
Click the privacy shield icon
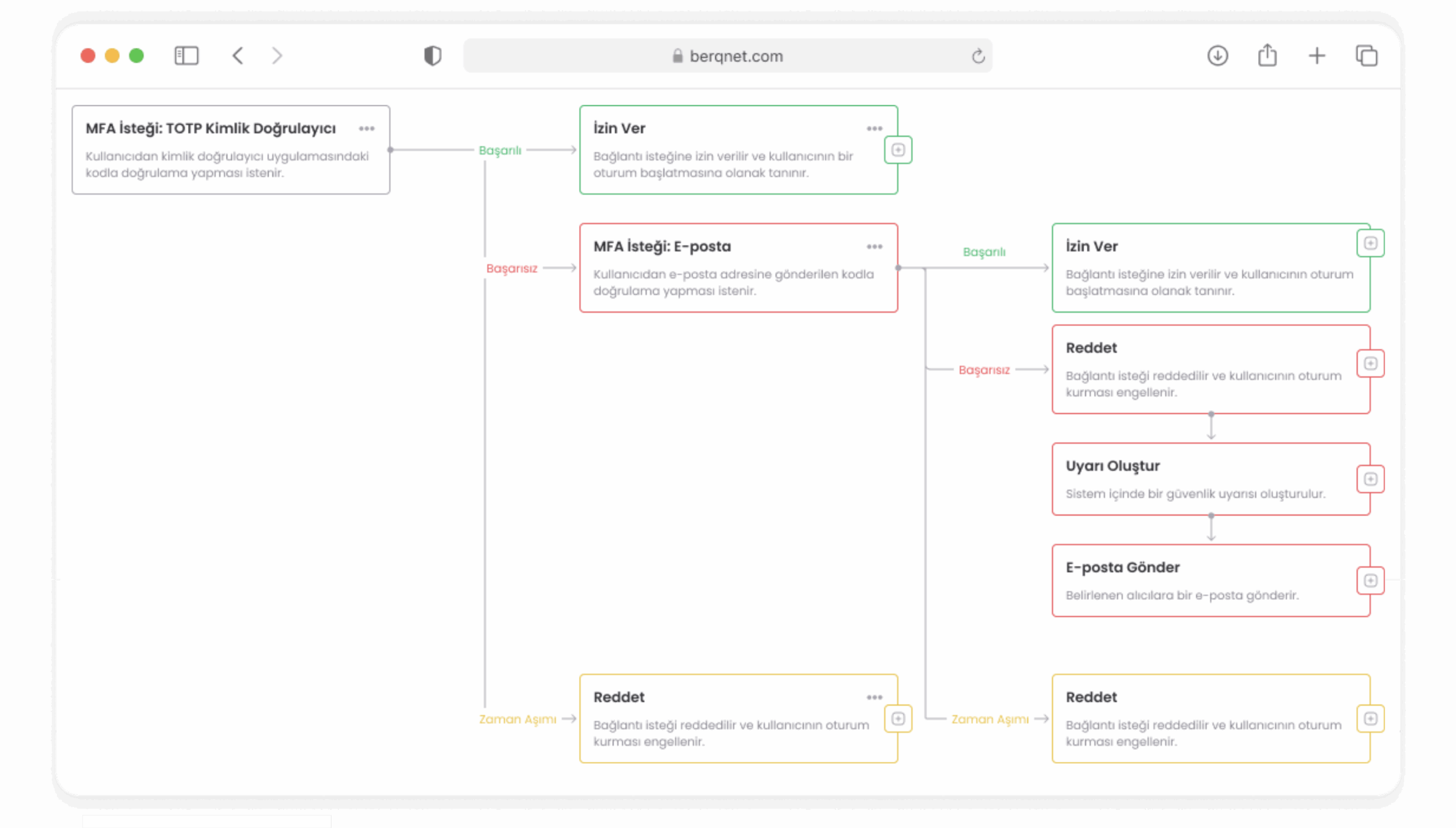coord(432,56)
